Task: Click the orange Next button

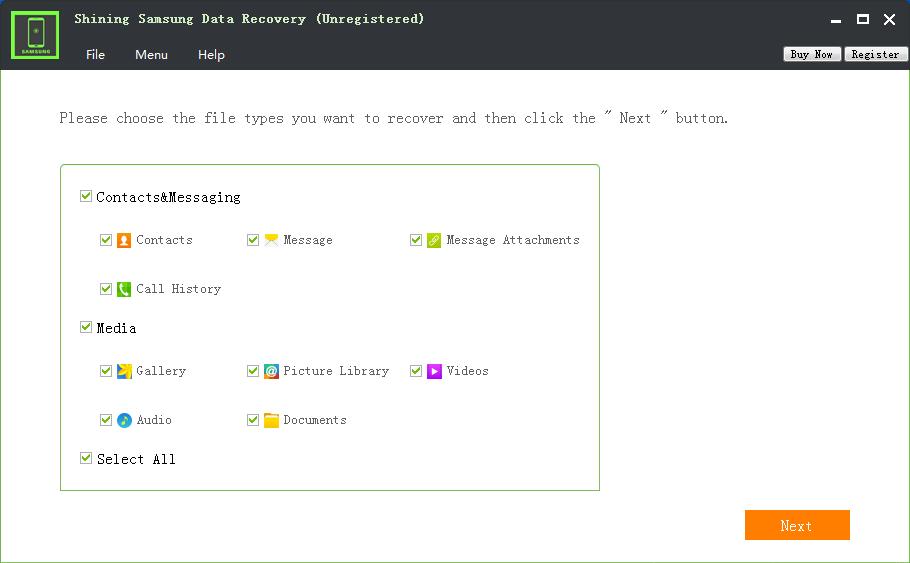Action: 796,525
